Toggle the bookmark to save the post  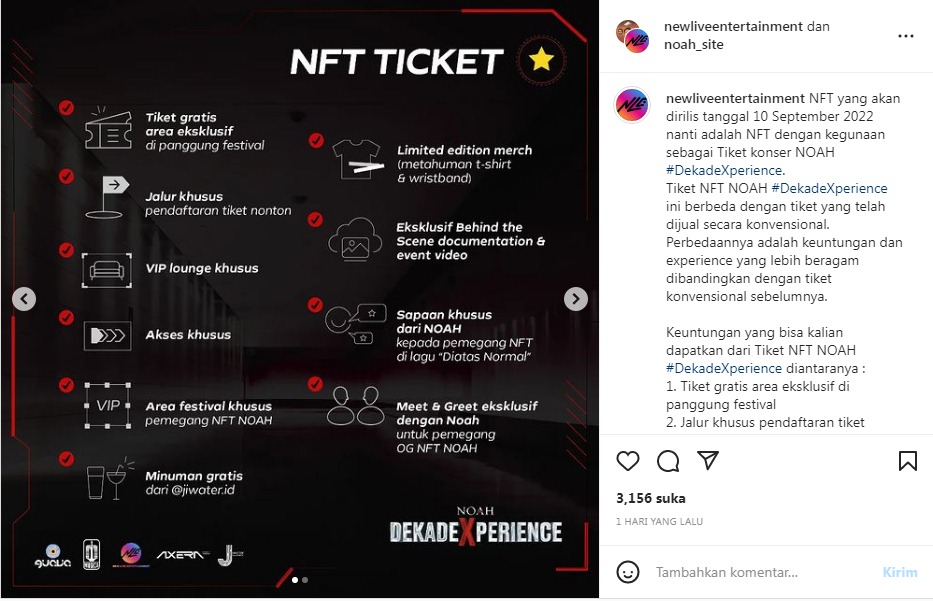click(x=908, y=461)
